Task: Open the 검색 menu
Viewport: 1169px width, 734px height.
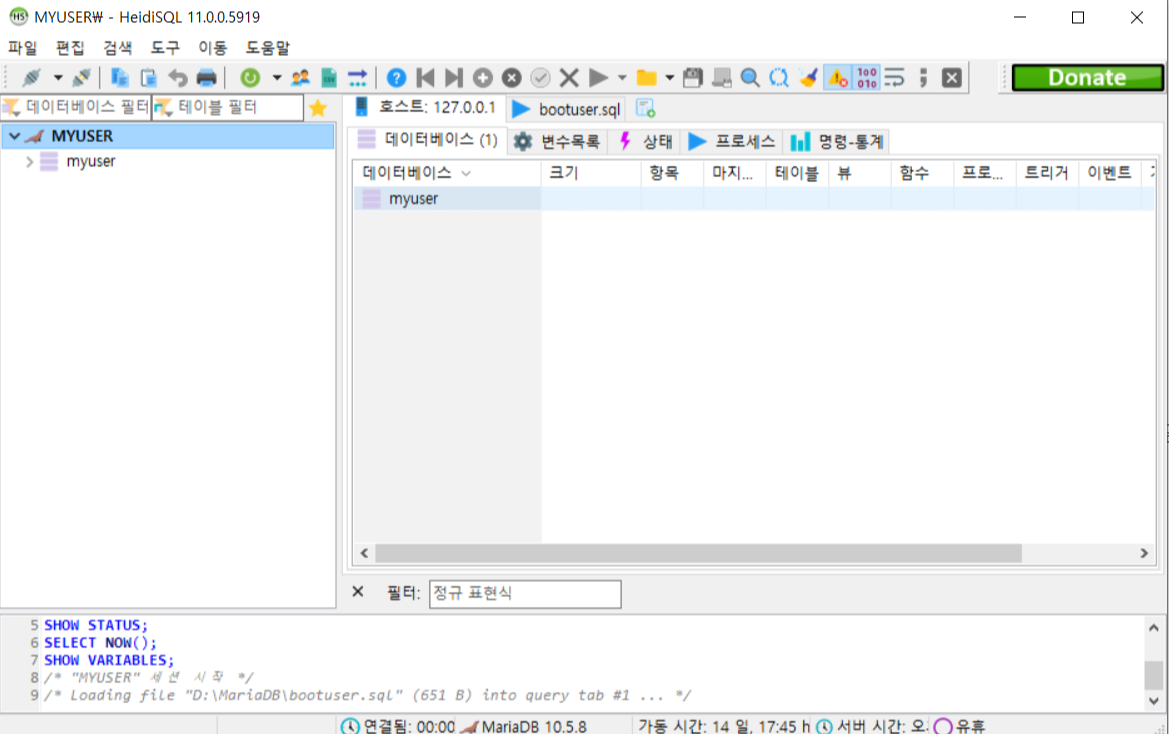Action: click(x=118, y=48)
